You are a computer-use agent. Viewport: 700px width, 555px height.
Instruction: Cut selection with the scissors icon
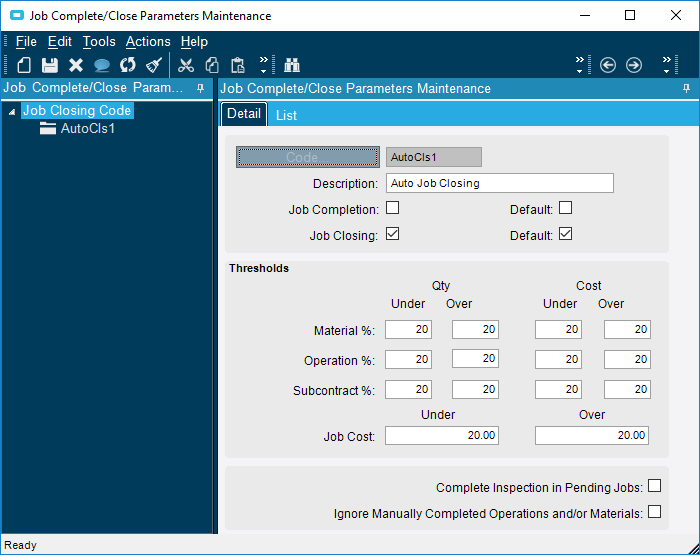186,65
